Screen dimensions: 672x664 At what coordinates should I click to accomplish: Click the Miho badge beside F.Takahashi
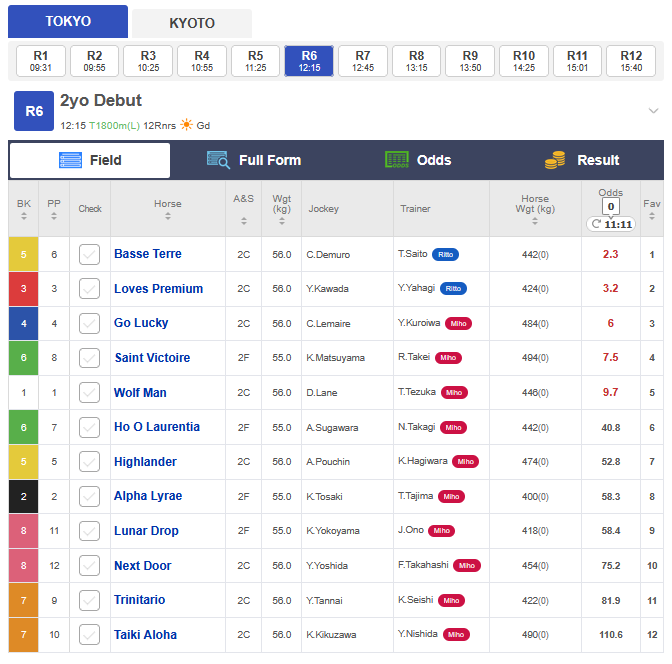click(467, 565)
